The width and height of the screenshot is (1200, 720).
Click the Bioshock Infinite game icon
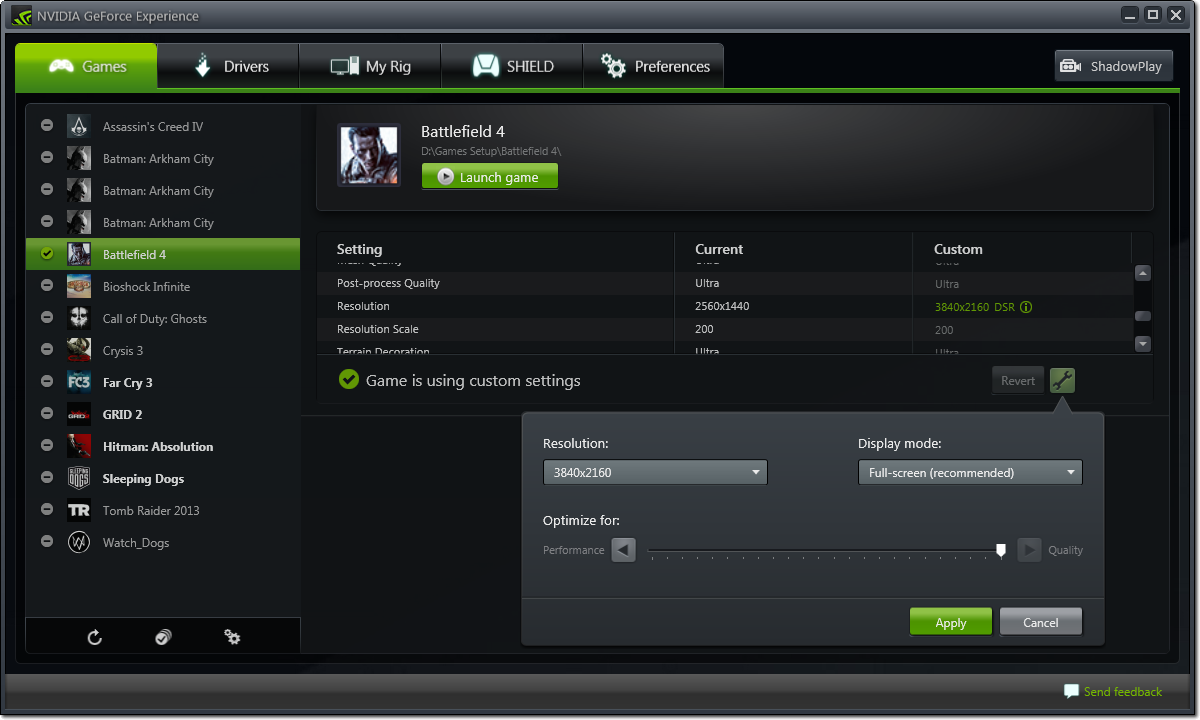tap(79, 286)
